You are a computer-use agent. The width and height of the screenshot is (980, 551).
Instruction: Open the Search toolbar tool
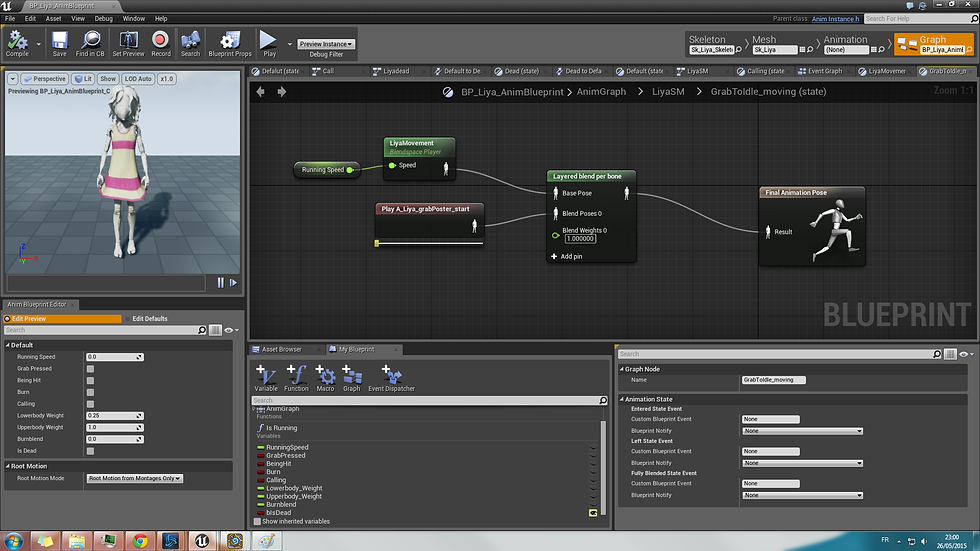coord(191,44)
